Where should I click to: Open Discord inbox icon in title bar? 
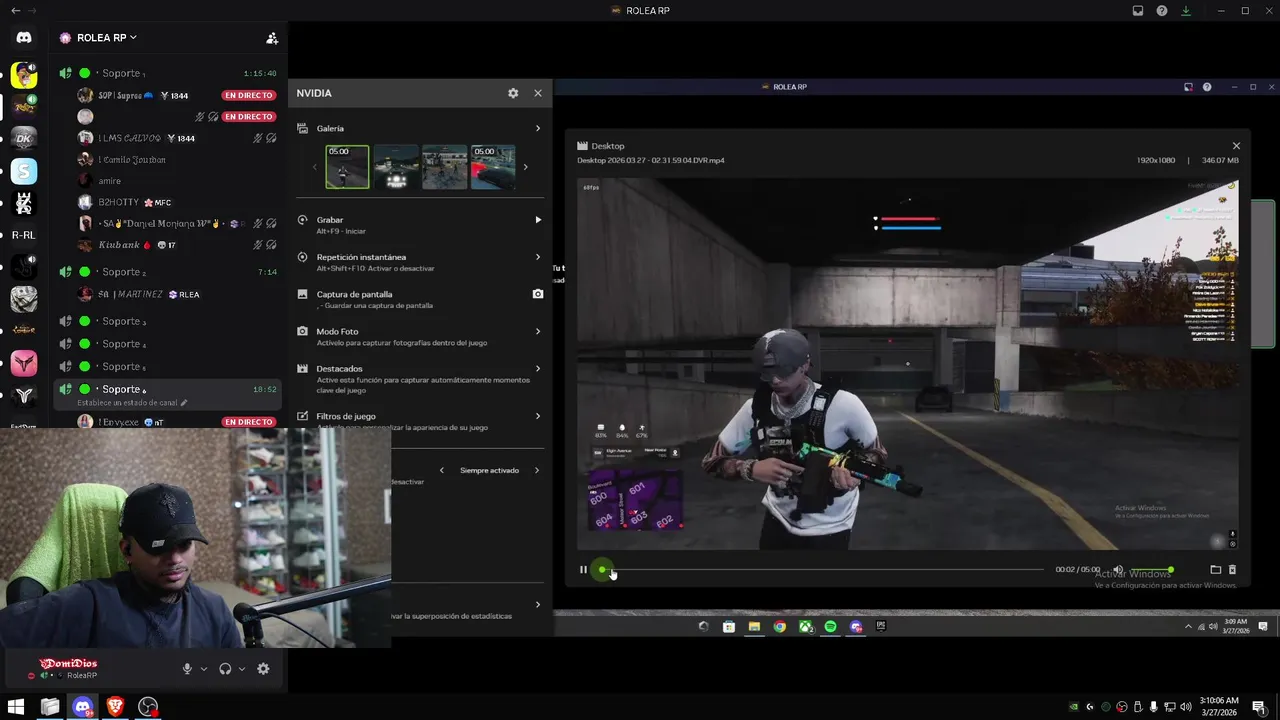click(1138, 10)
